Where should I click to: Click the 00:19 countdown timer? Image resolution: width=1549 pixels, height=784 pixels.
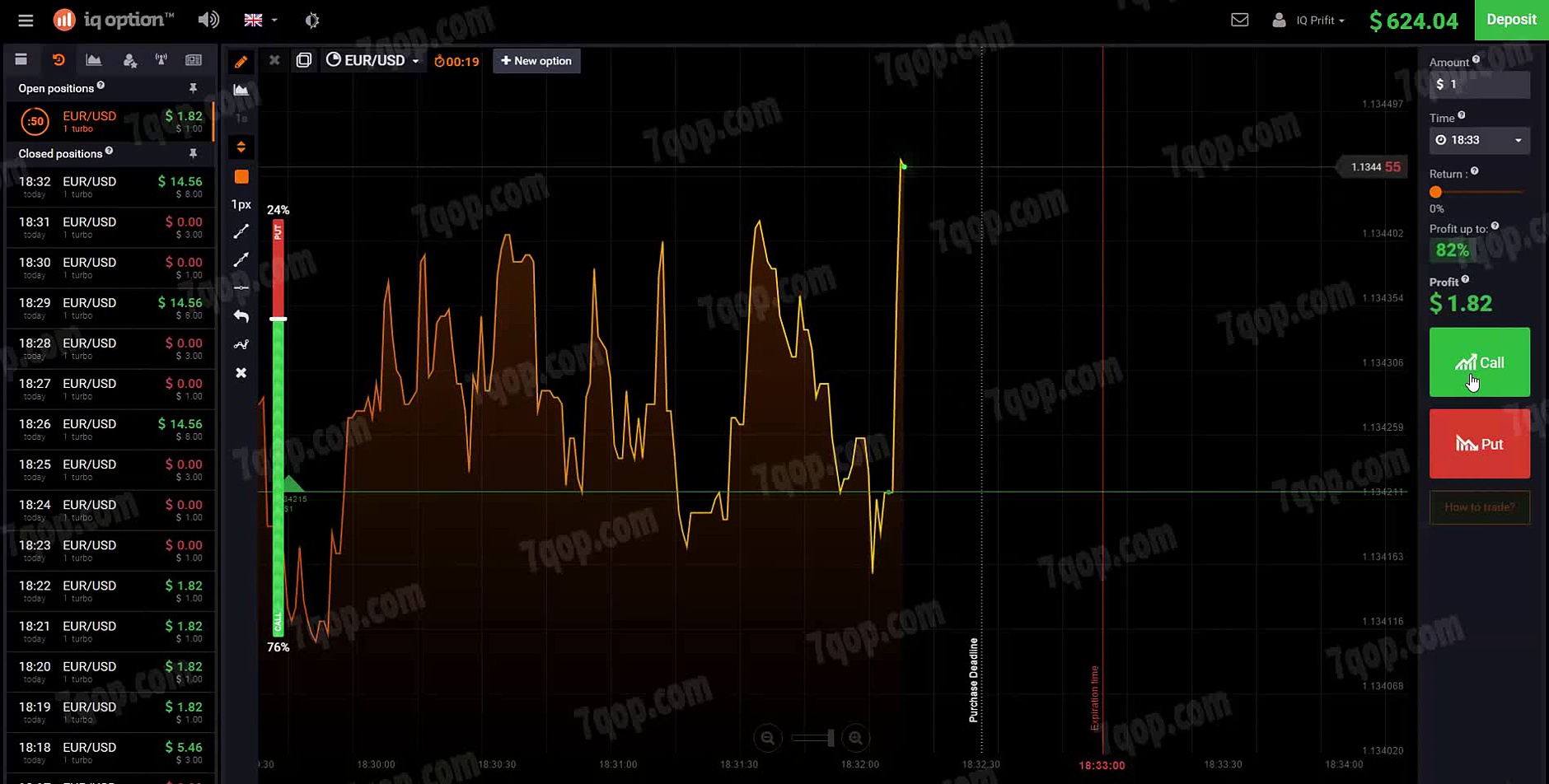(x=456, y=61)
